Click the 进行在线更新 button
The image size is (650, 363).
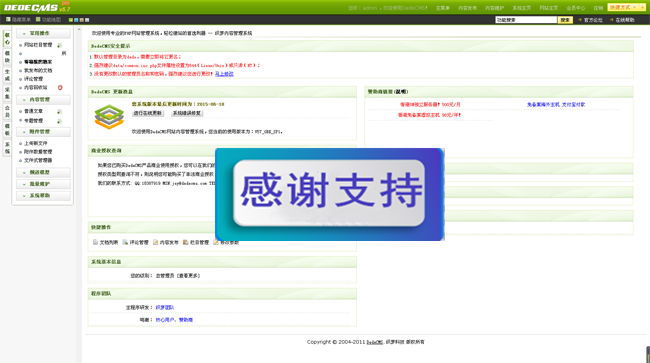[148, 113]
